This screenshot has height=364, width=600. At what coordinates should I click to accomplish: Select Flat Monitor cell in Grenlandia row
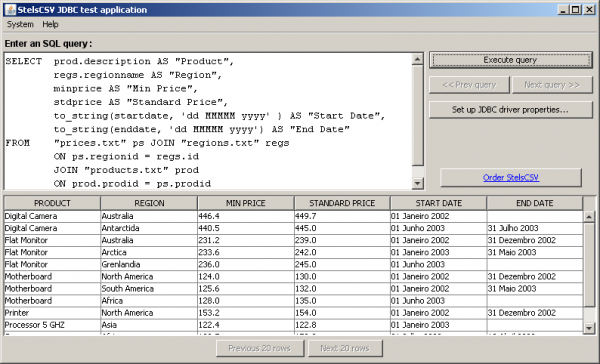click(52, 265)
